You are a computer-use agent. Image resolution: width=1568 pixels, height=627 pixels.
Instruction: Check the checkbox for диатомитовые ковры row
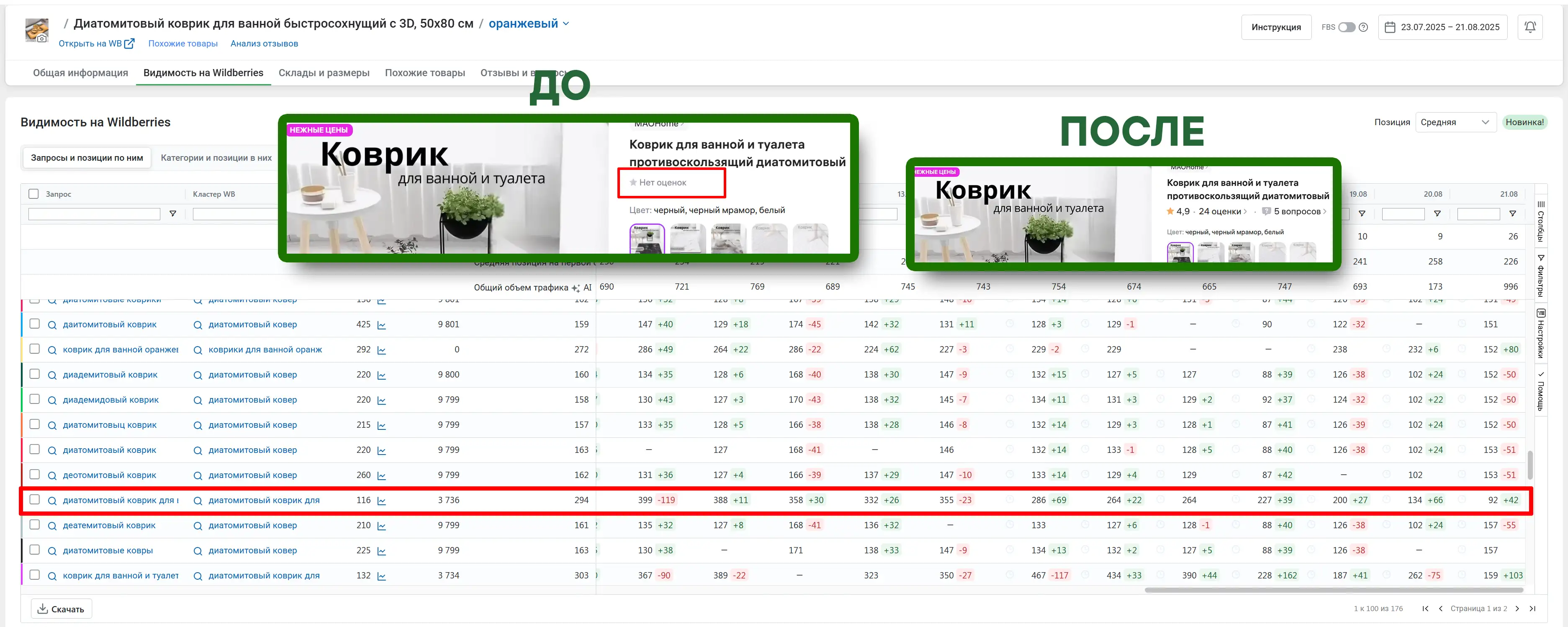(x=34, y=550)
